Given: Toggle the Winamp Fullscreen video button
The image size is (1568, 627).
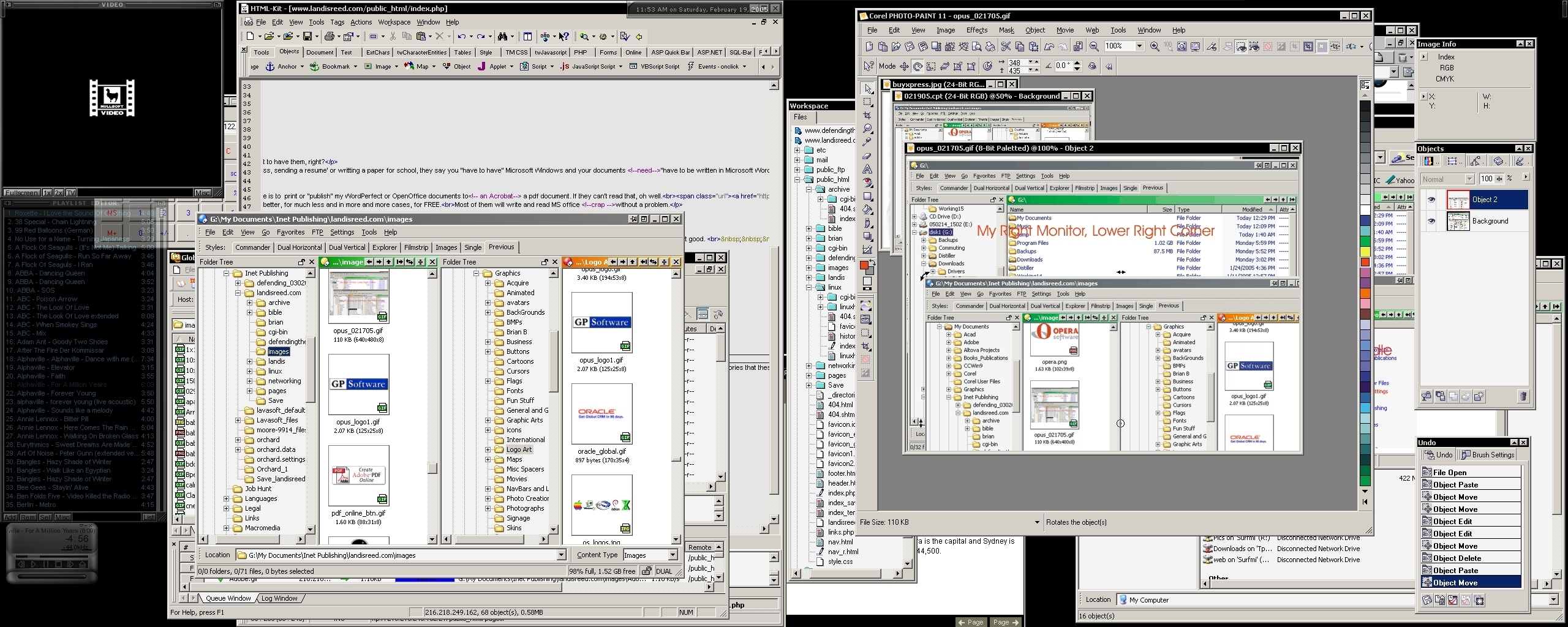Looking at the screenshot, I should click(22, 193).
